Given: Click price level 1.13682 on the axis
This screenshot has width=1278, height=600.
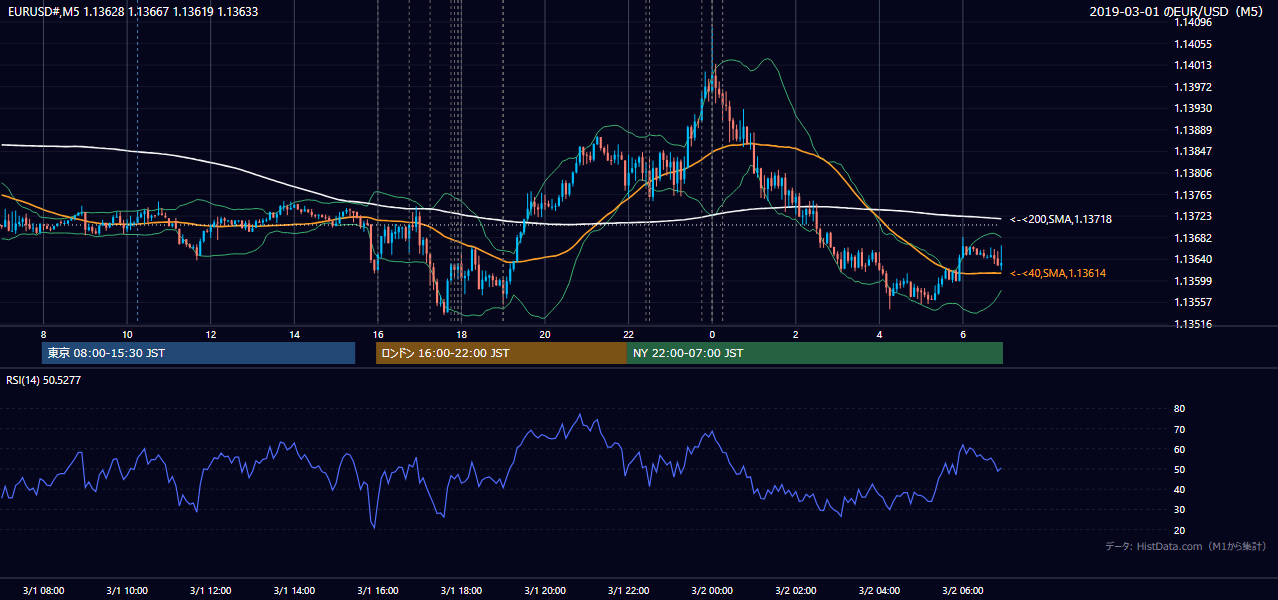Looking at the screenshot, I should pyautogui.click(x=1193, y=238).
